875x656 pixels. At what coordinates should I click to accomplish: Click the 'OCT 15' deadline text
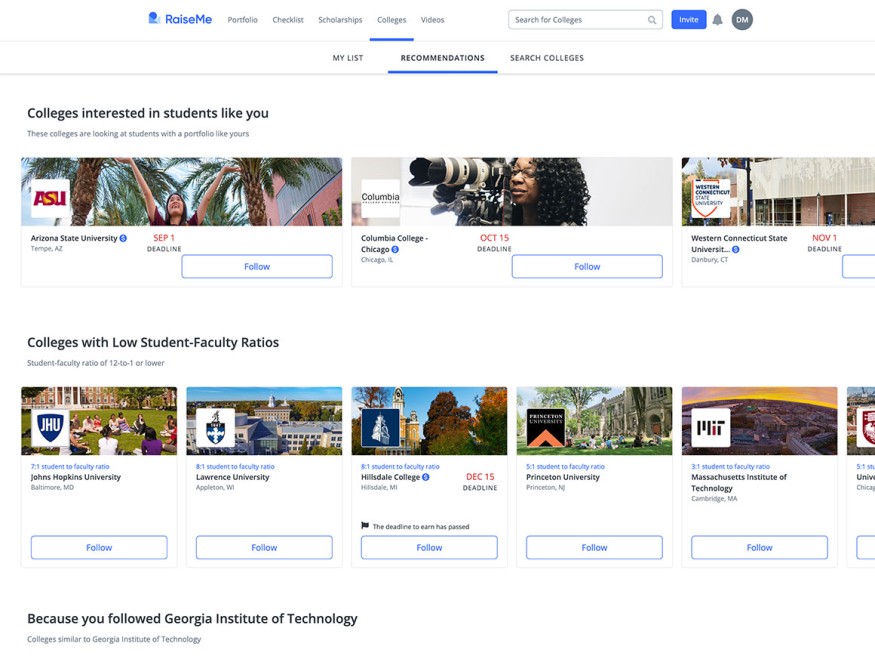[x=494, y=238]
